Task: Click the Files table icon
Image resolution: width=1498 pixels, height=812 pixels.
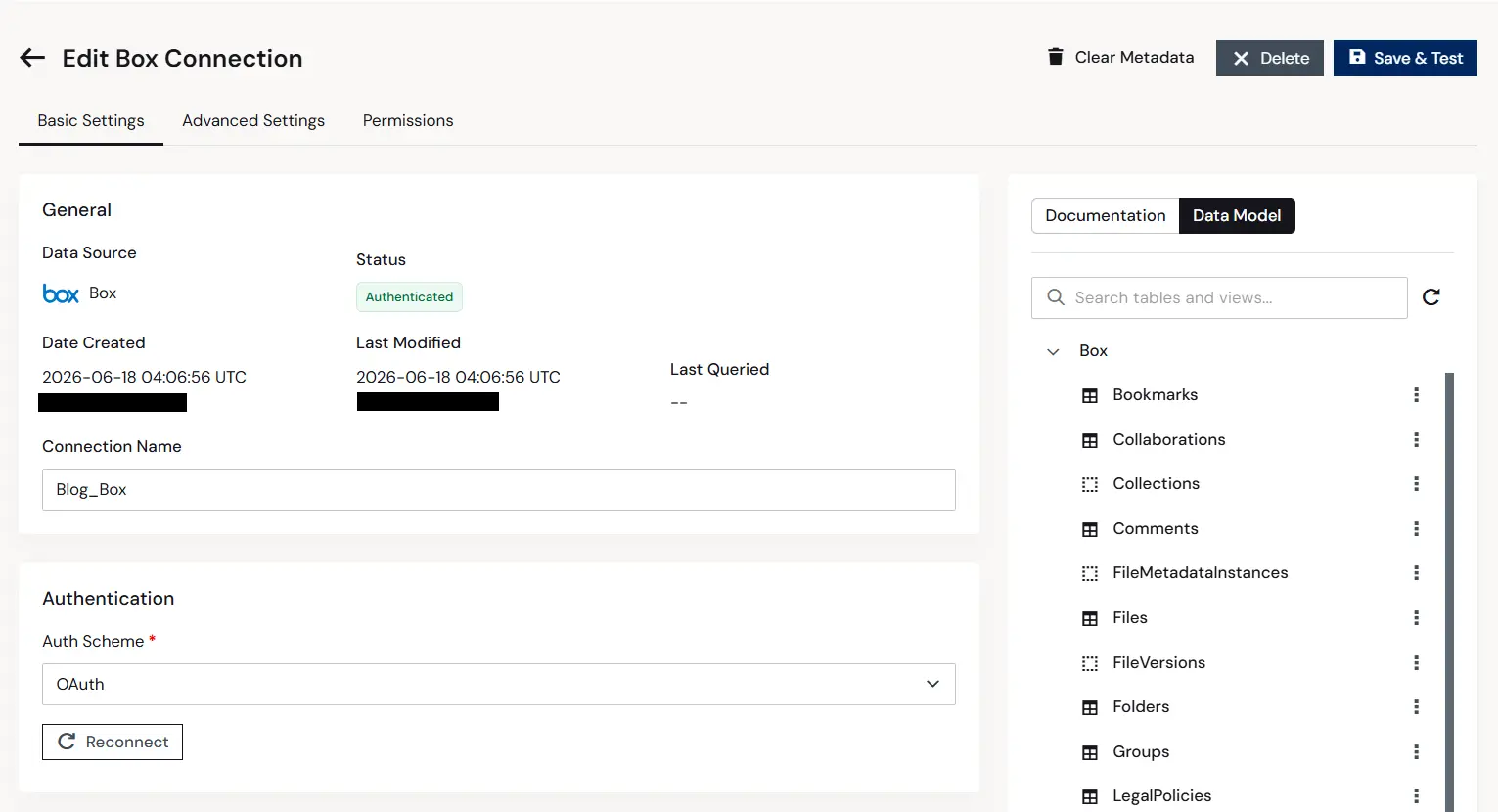Action: (1090, 618)
